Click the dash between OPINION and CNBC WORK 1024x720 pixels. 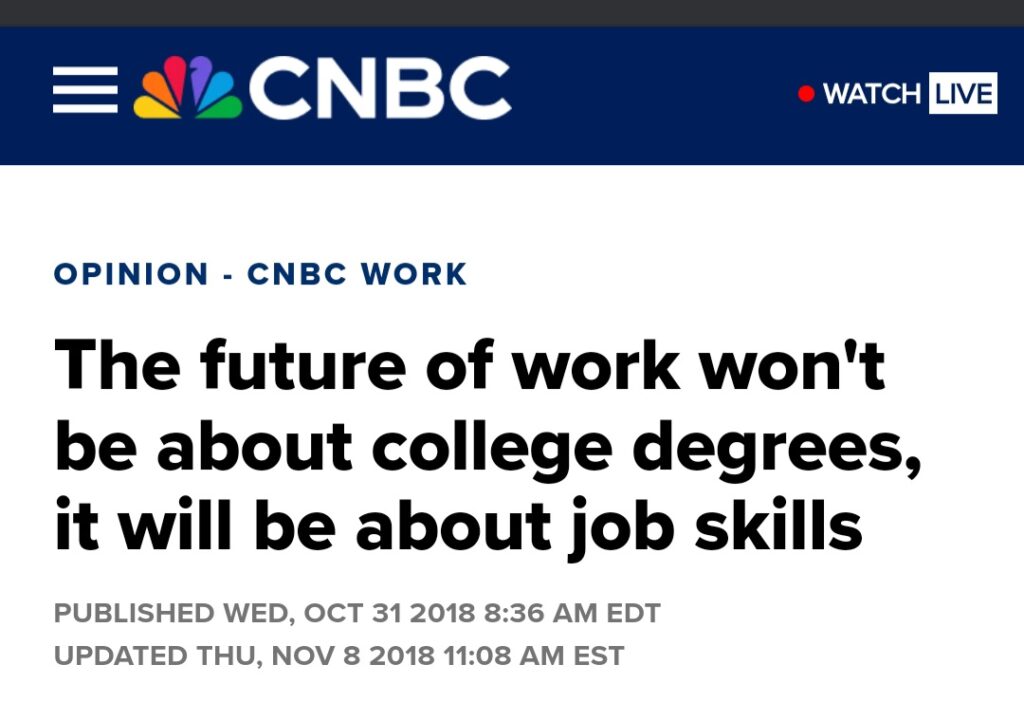[228, 274]
